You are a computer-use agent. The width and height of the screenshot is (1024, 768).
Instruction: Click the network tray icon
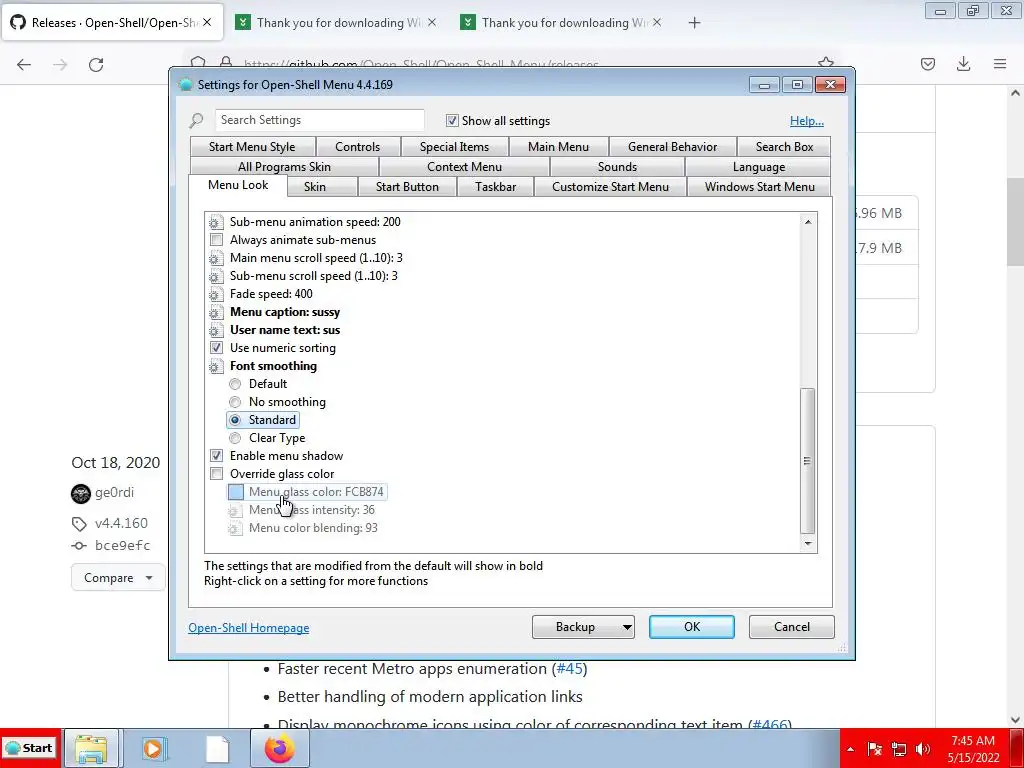899,749
